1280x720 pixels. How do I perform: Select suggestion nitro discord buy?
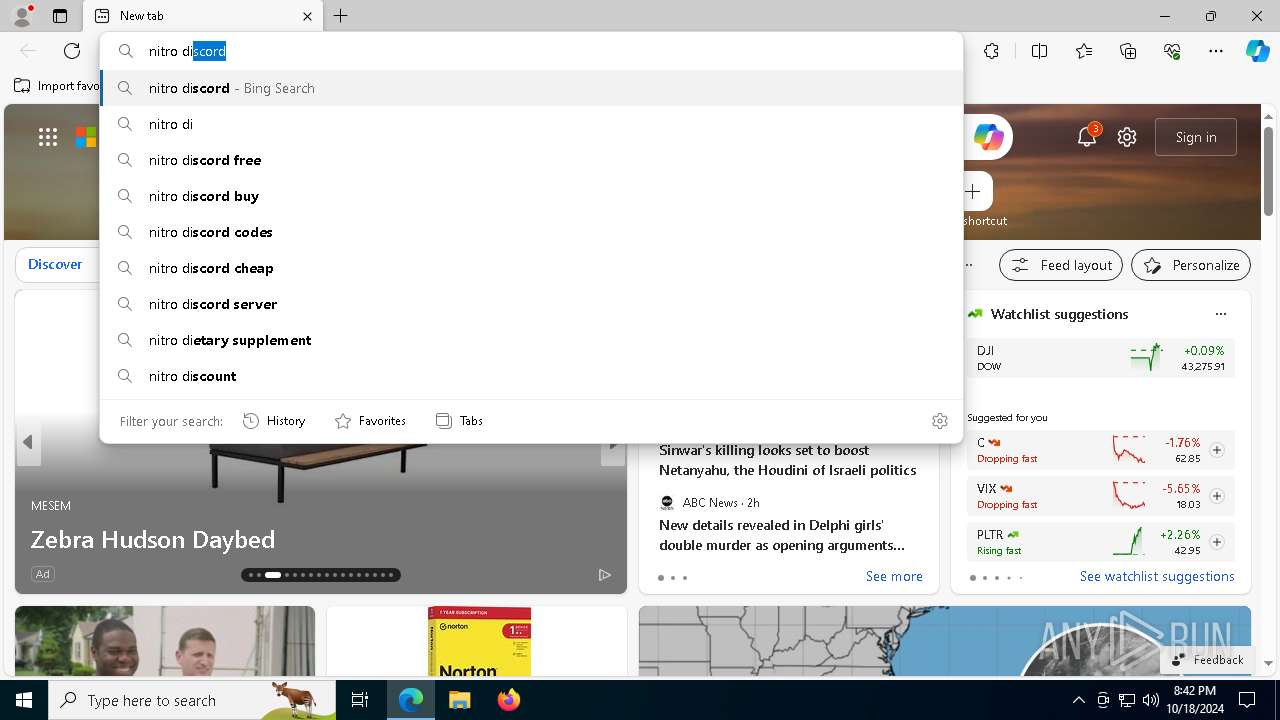[532, 196]
